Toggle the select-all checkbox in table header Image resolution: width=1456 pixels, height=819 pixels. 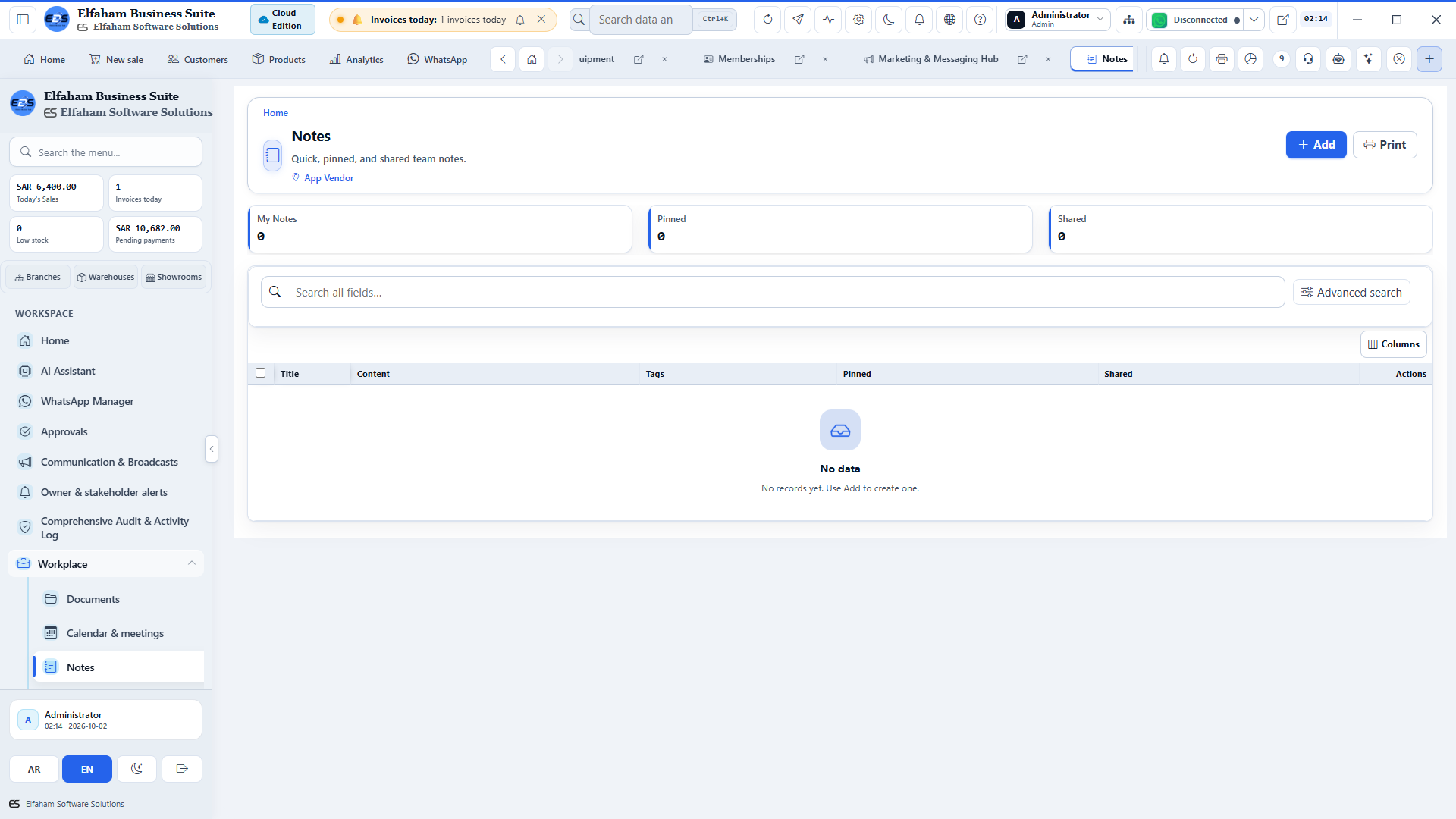coord(261,373)
